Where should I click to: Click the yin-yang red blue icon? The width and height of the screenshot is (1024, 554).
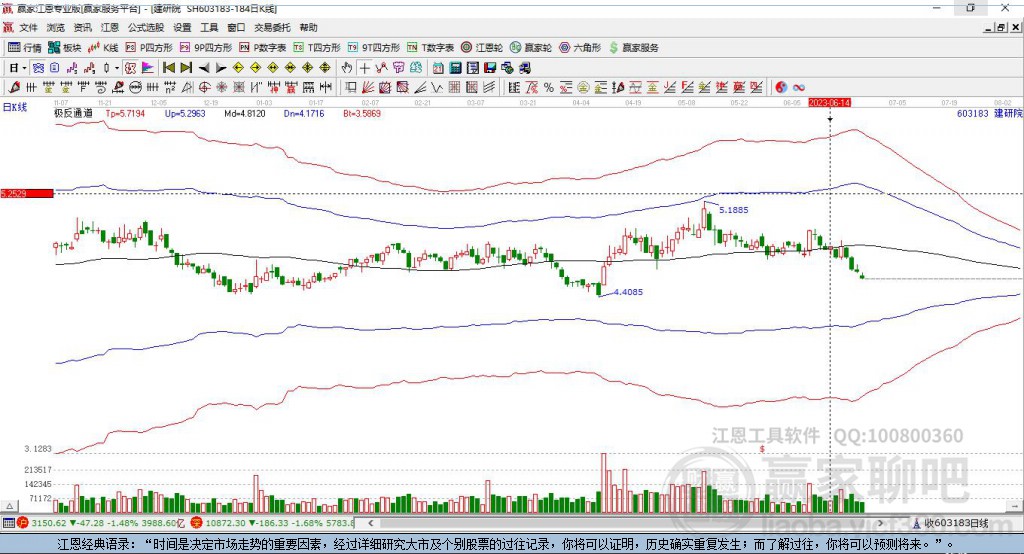click(x=781, y=87)
